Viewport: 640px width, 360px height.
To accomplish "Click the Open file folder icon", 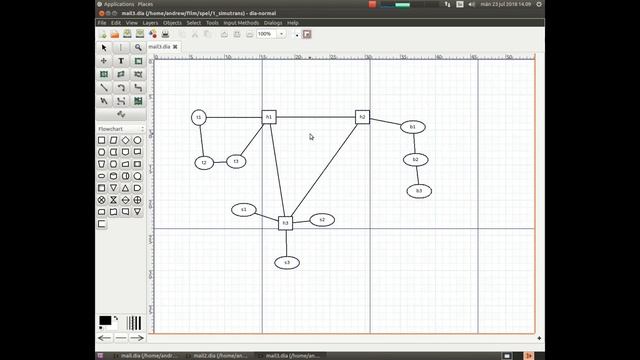I will pyautogui.click(x=115, y=34).
